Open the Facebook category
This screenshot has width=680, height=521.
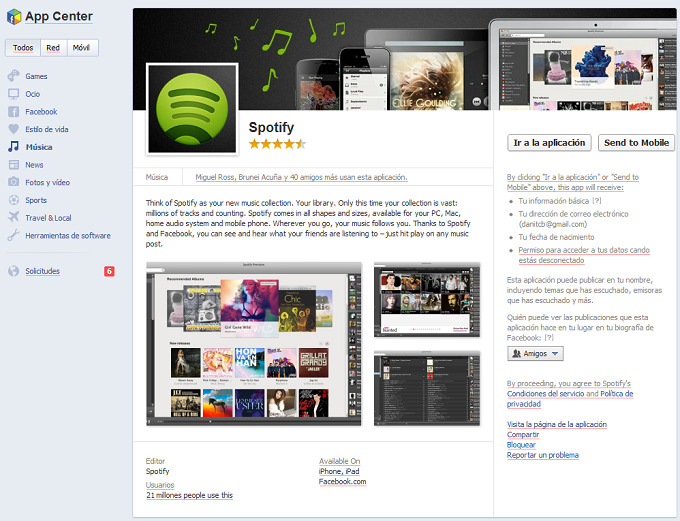pos(41,112)
